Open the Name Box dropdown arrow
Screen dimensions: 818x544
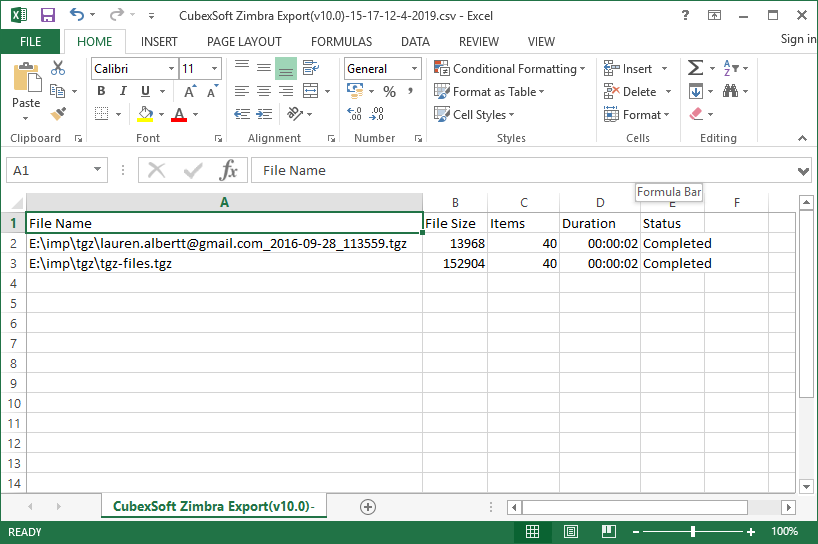(97, 170)
